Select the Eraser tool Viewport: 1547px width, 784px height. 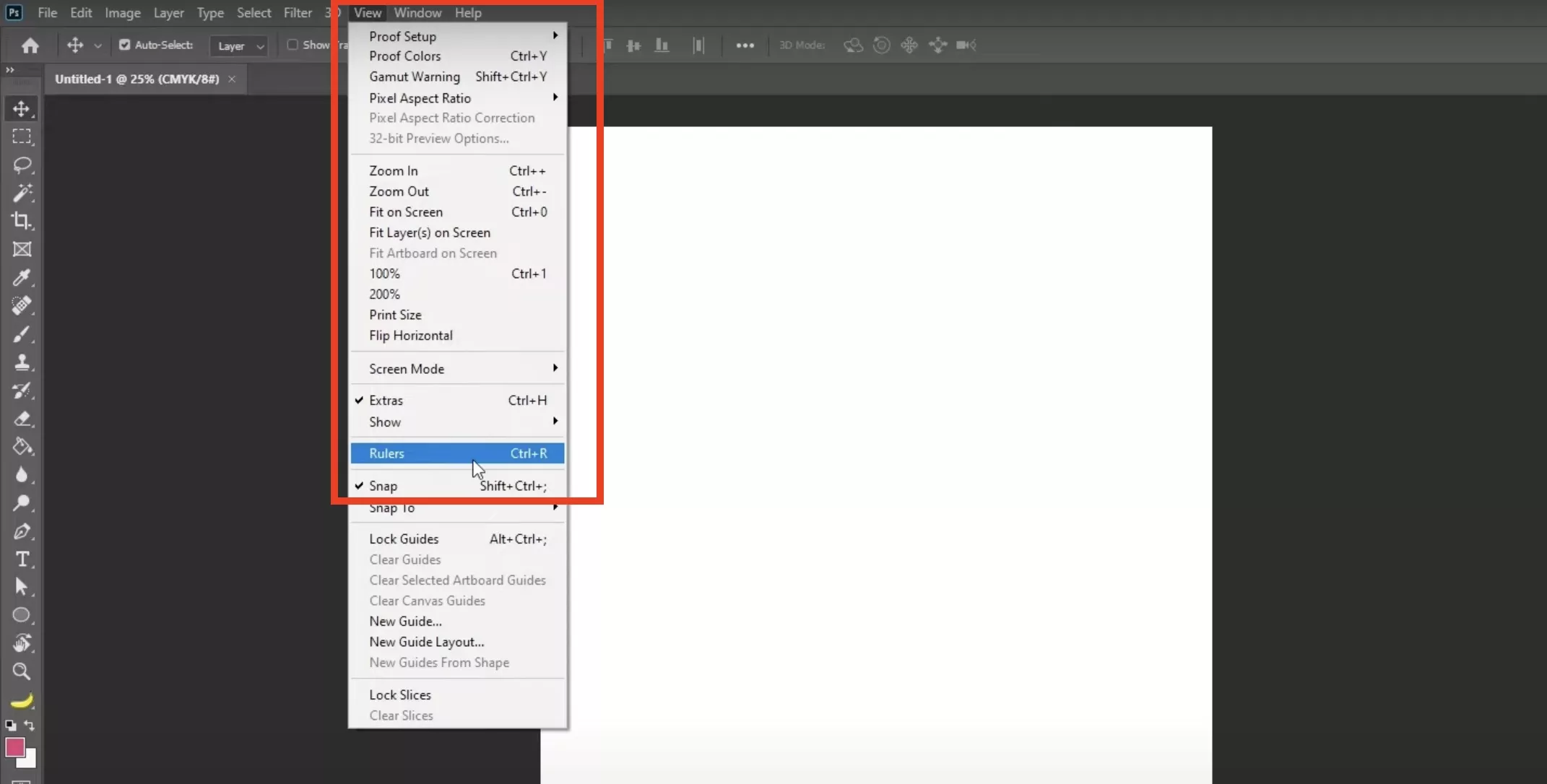click(x=22, y=418)
